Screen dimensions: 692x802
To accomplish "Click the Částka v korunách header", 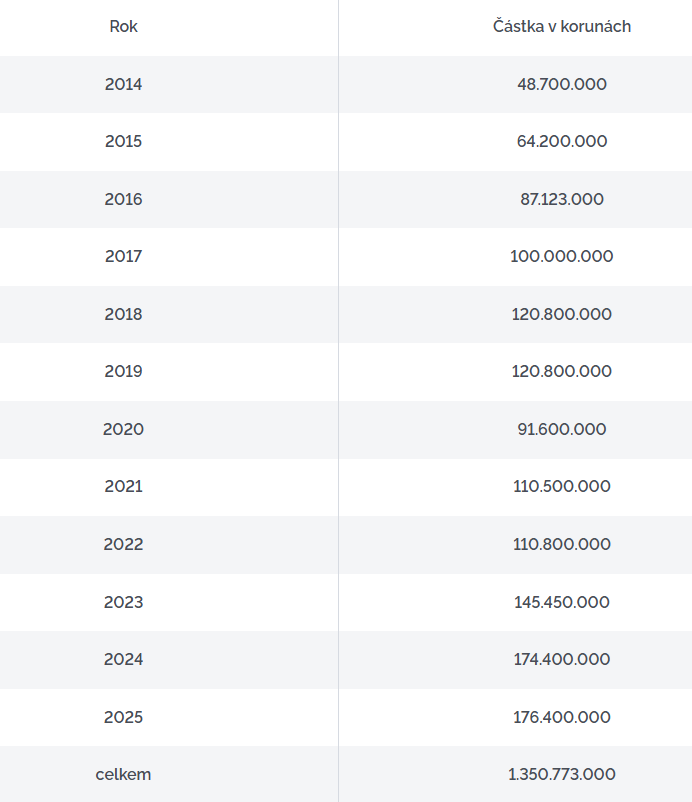I will click(562, 27).
